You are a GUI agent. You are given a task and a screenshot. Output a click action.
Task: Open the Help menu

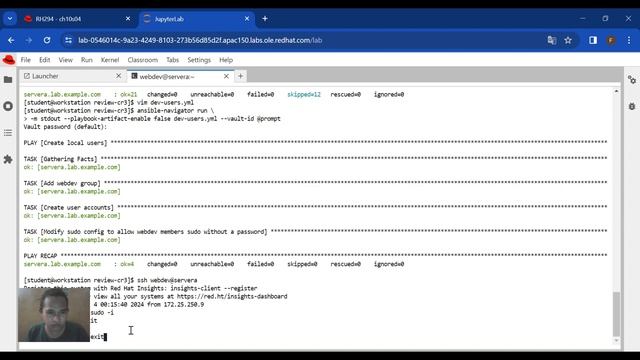click(226, 60)
